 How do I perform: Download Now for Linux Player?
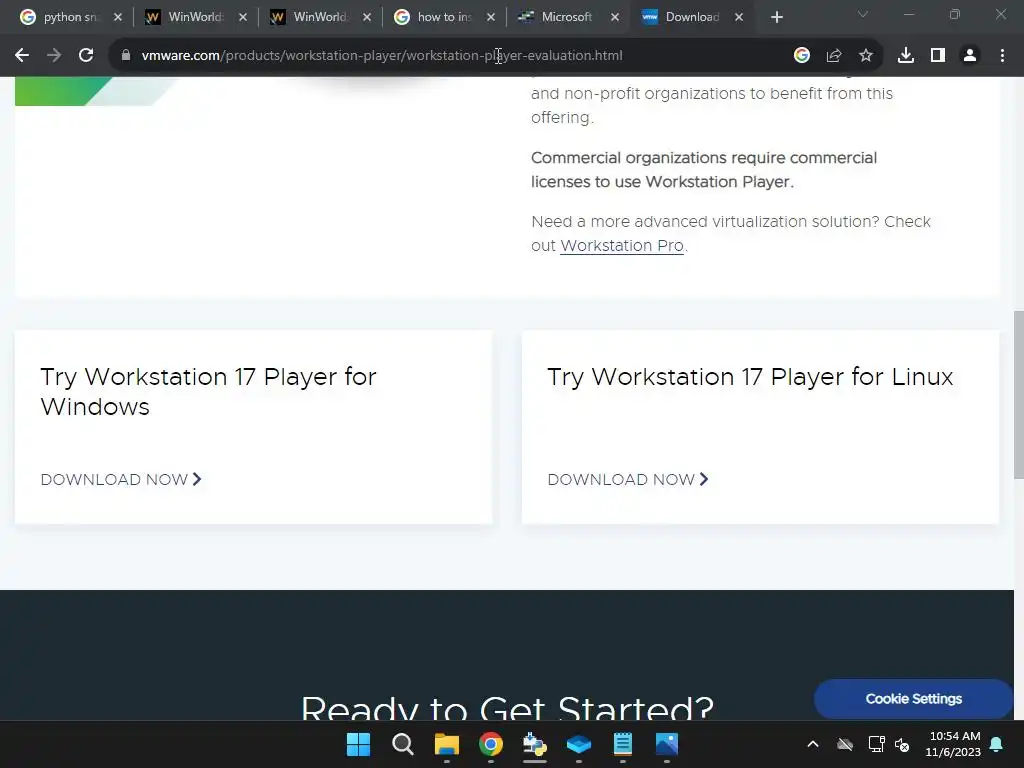coord(628,479)
